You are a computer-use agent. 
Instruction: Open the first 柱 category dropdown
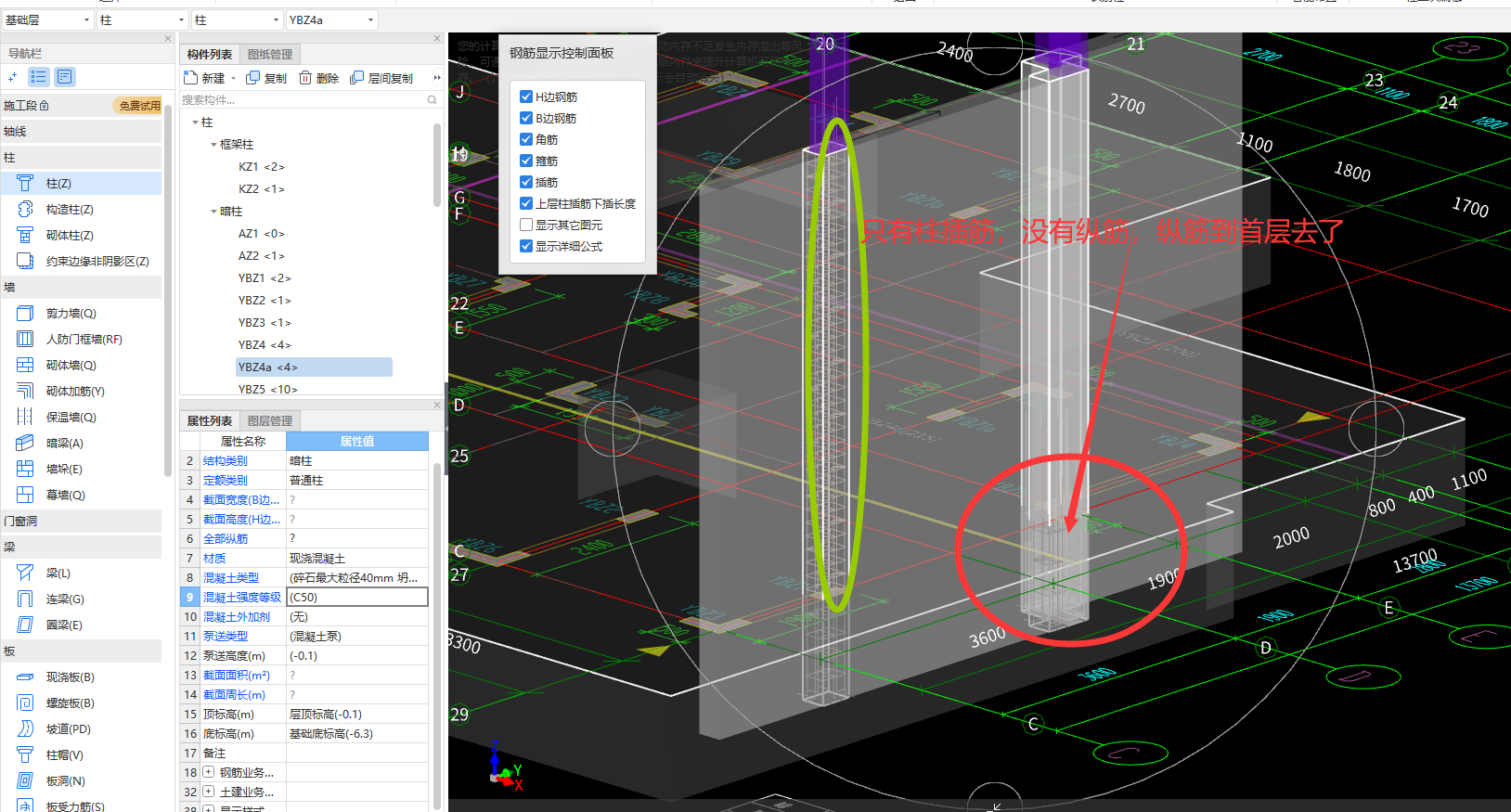(142, 19)
